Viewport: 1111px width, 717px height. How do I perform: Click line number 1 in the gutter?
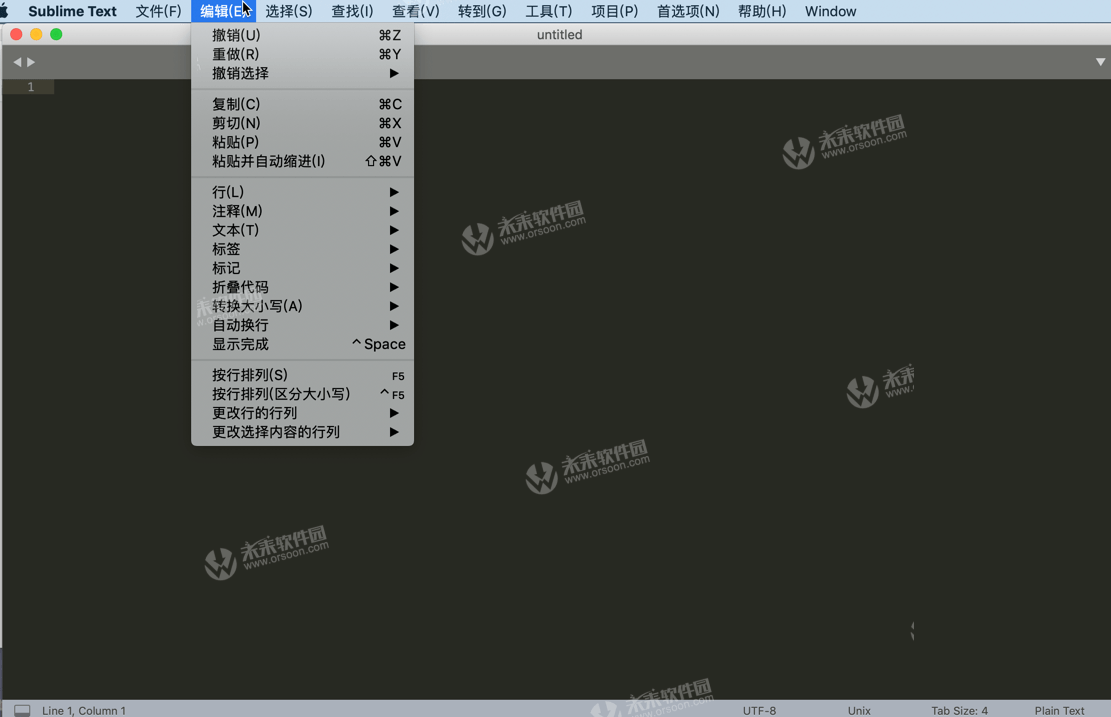30,86
